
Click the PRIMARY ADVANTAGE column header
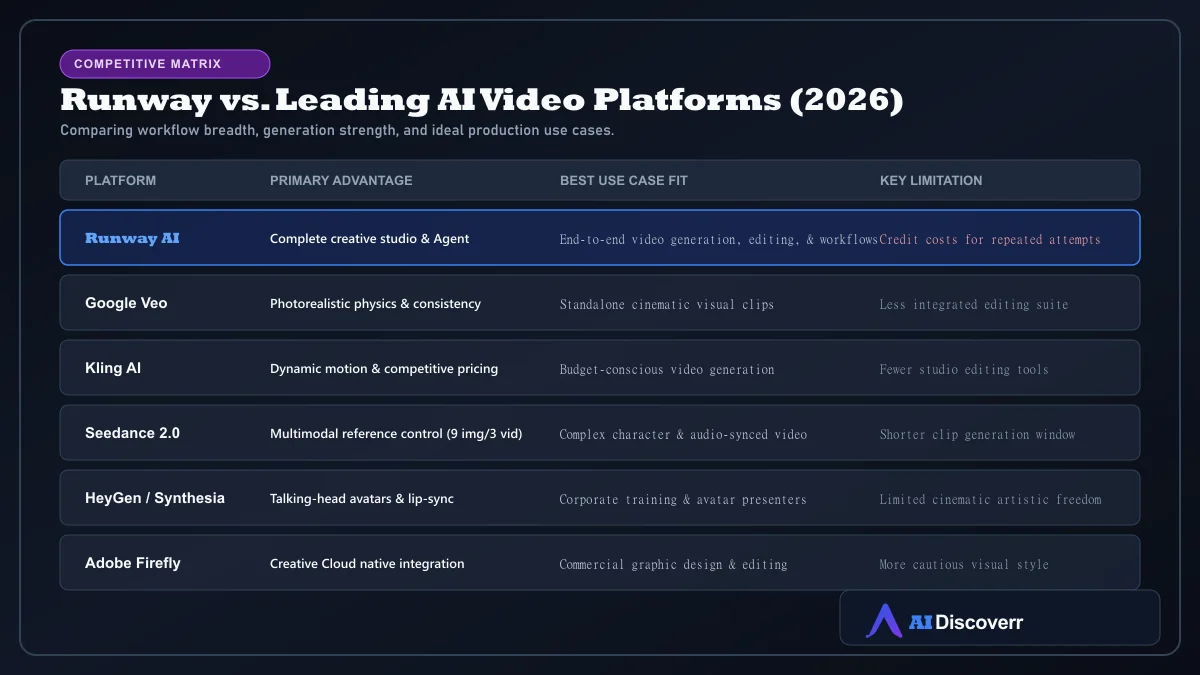tap(341, 181)
